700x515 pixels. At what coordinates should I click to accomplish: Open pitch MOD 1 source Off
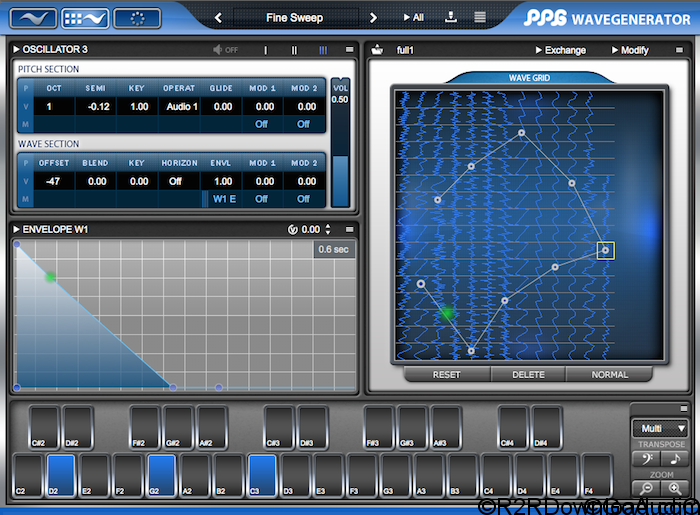tap(262, 124)
